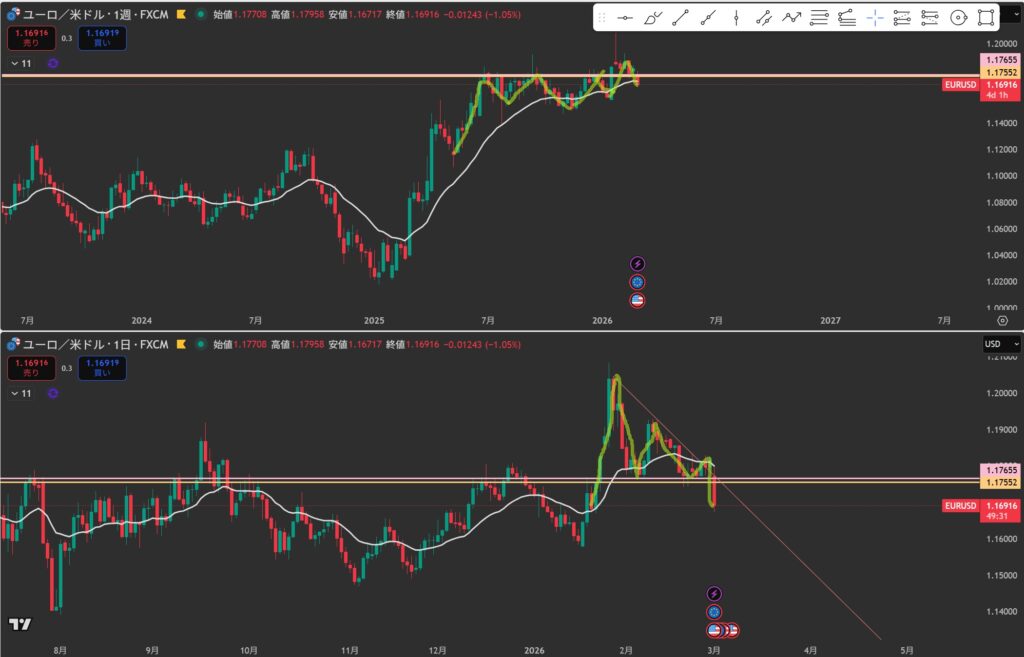This screenshot has height=657, width=1024.
Task: Select the circle shape drawing tool
Action: pyautogui.click(x=958, y=17)
